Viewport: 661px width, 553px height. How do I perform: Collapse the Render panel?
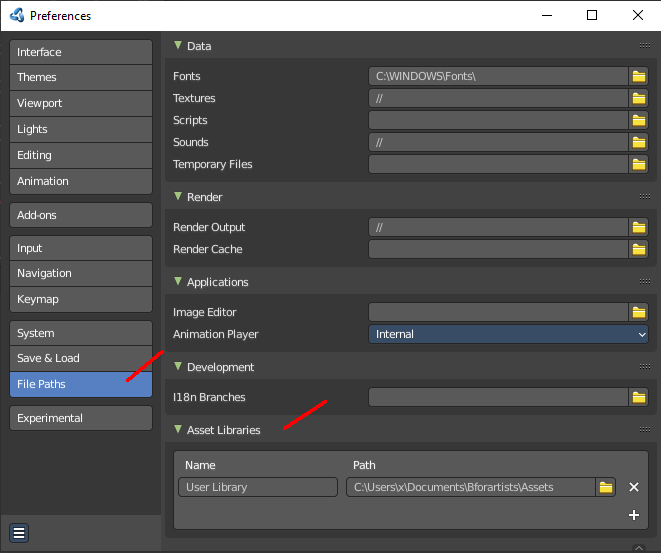[178, 196]
